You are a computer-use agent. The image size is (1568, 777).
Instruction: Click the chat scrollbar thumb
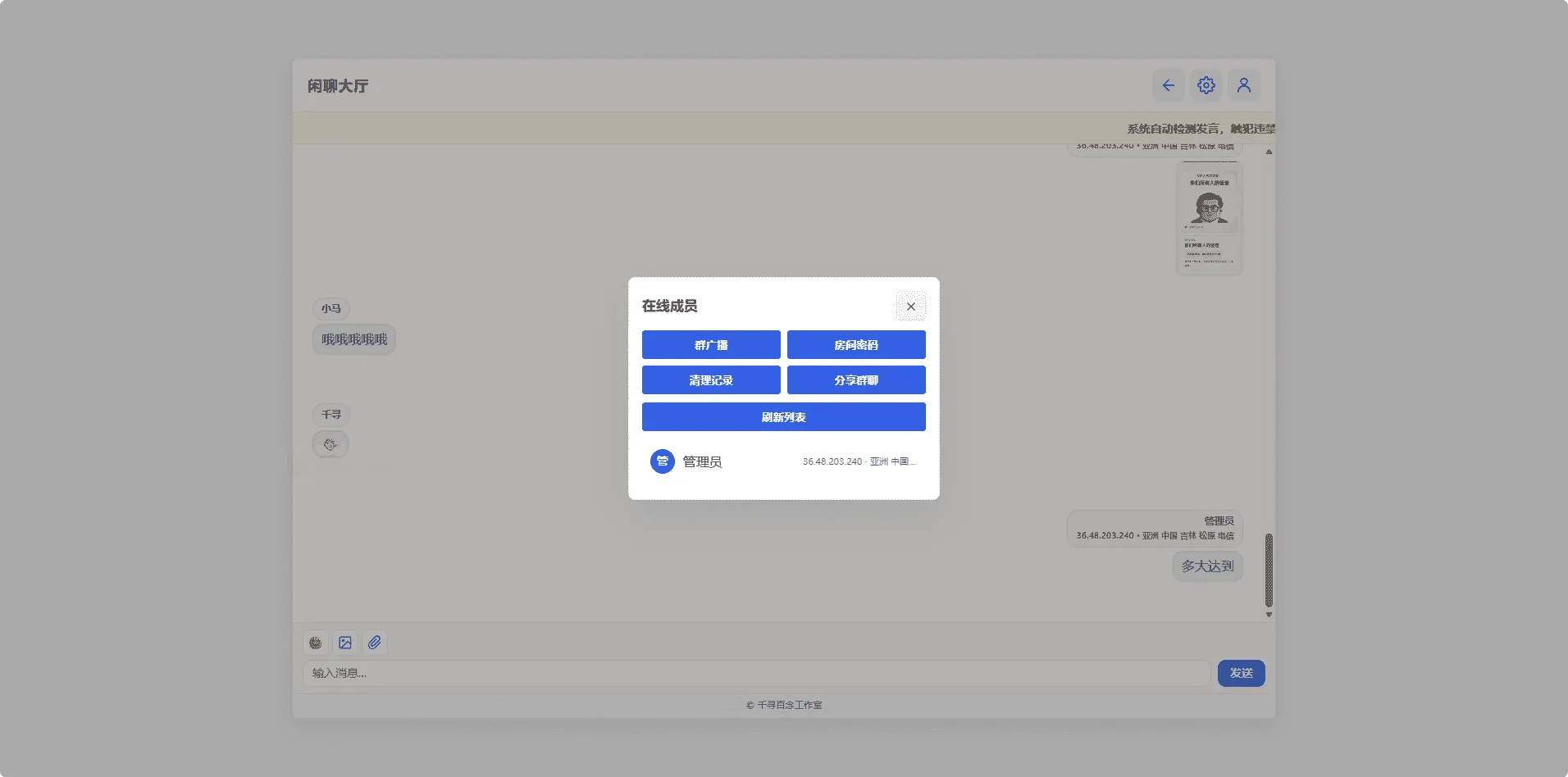[1269, 570]
